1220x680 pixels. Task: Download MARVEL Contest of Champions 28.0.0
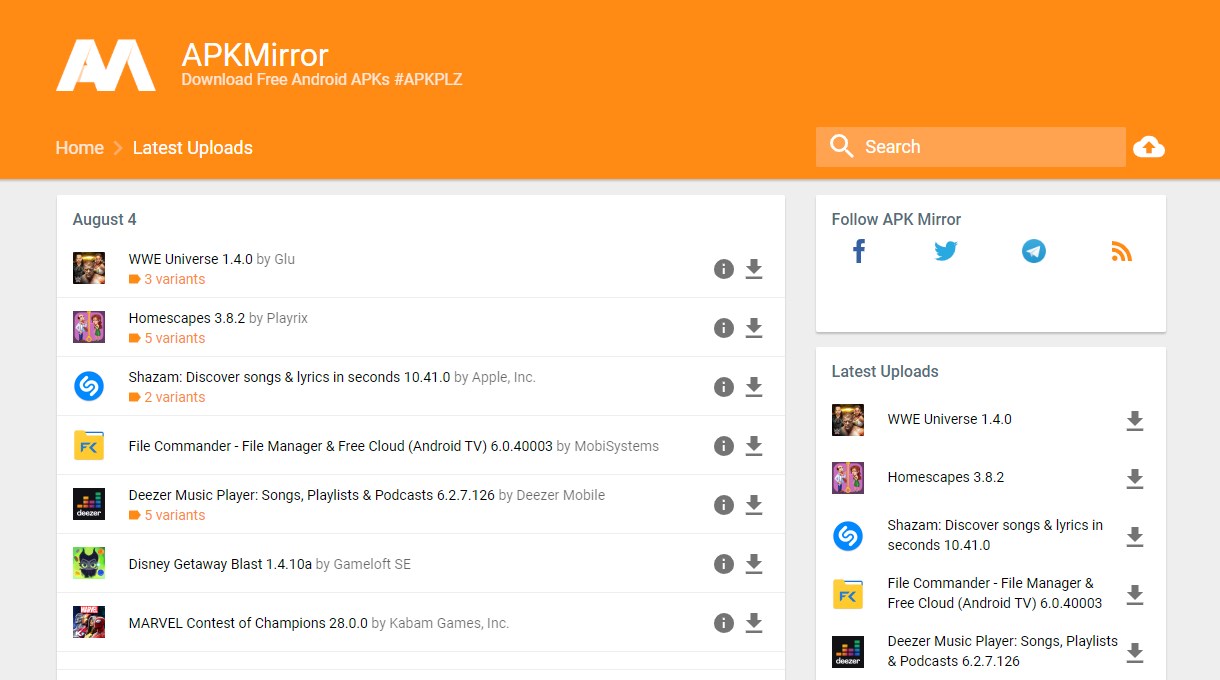tap(754, 623)
